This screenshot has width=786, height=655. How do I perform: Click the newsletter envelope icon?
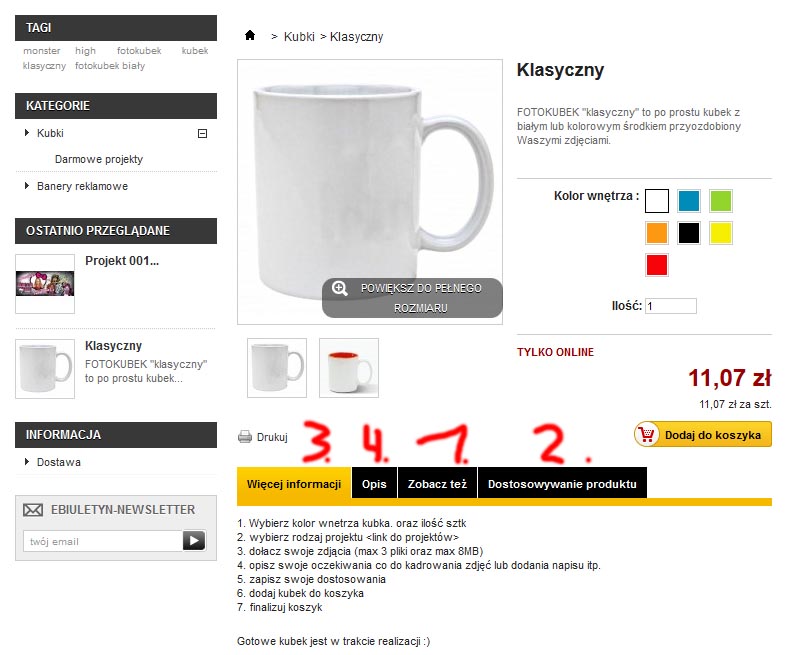(x=33, y=510)
